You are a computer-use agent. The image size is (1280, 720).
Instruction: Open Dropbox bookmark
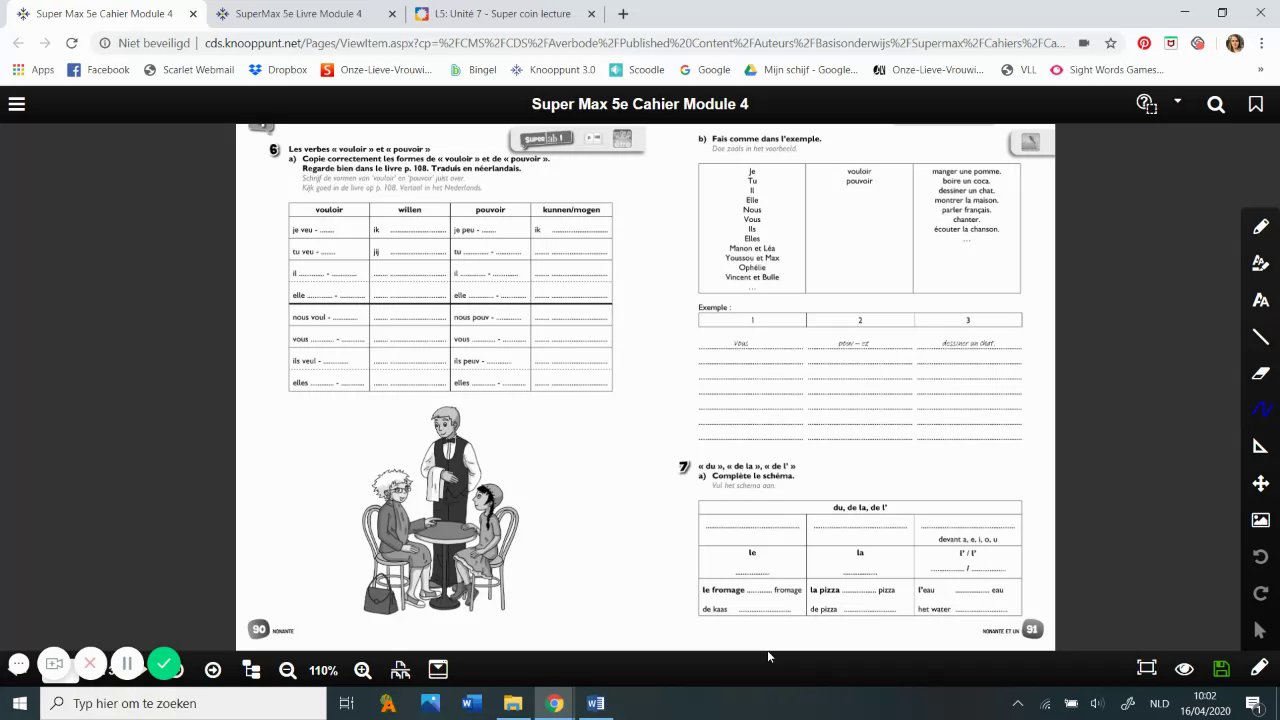pos(278,70)
